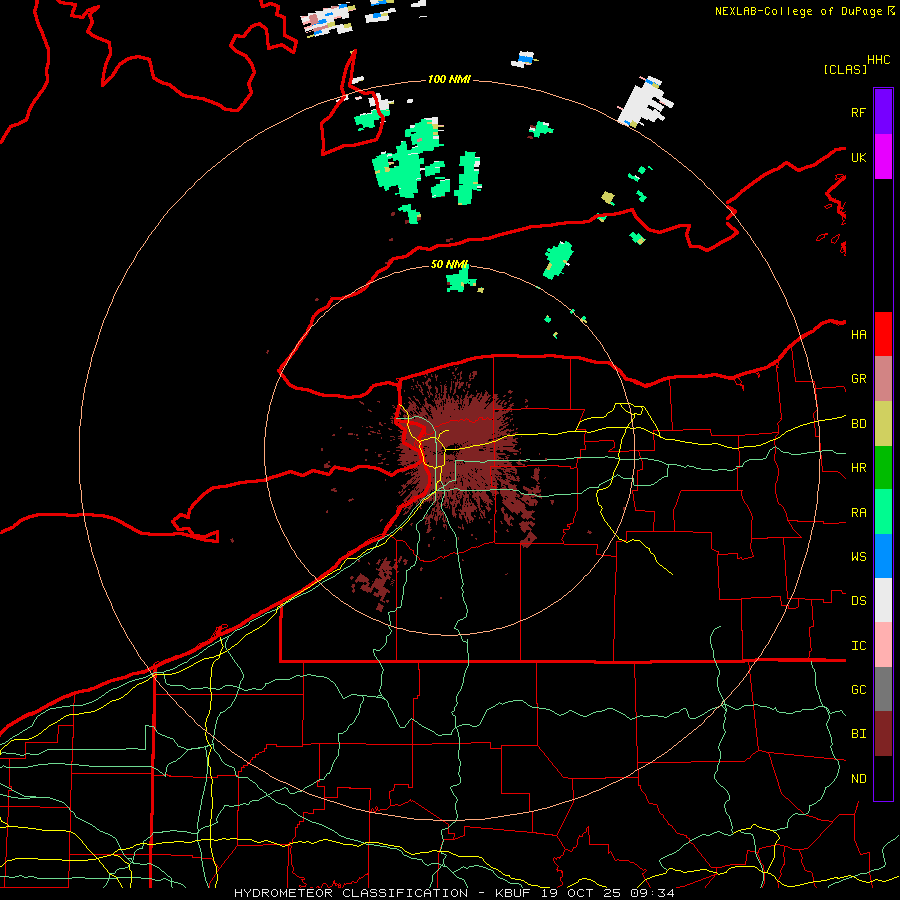This screenshot has width=900, height=900.
Task: Click the RA light green swatch
Action: tap(883, 512)
